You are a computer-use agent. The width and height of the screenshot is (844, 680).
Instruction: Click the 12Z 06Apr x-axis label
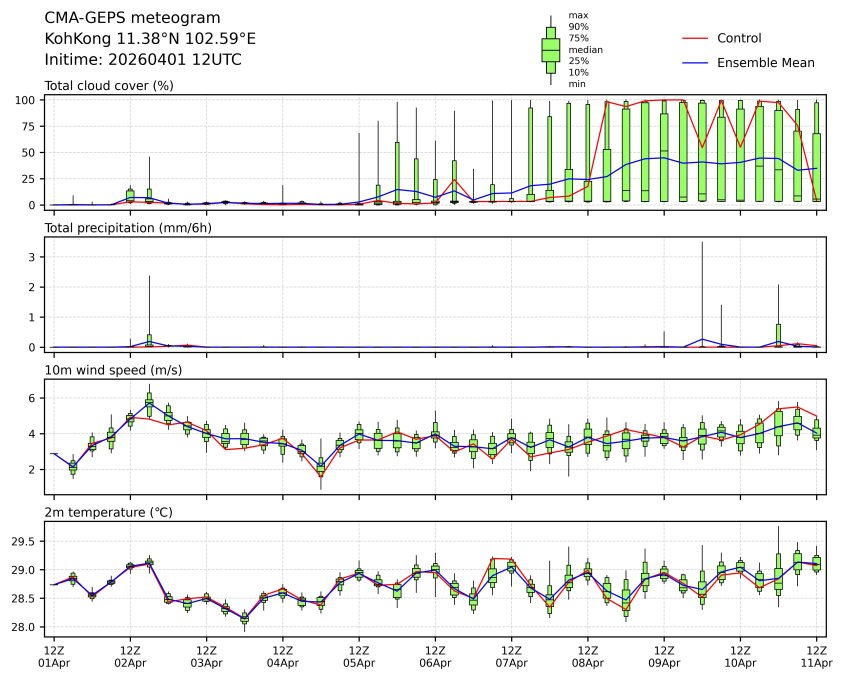point(435,657)
